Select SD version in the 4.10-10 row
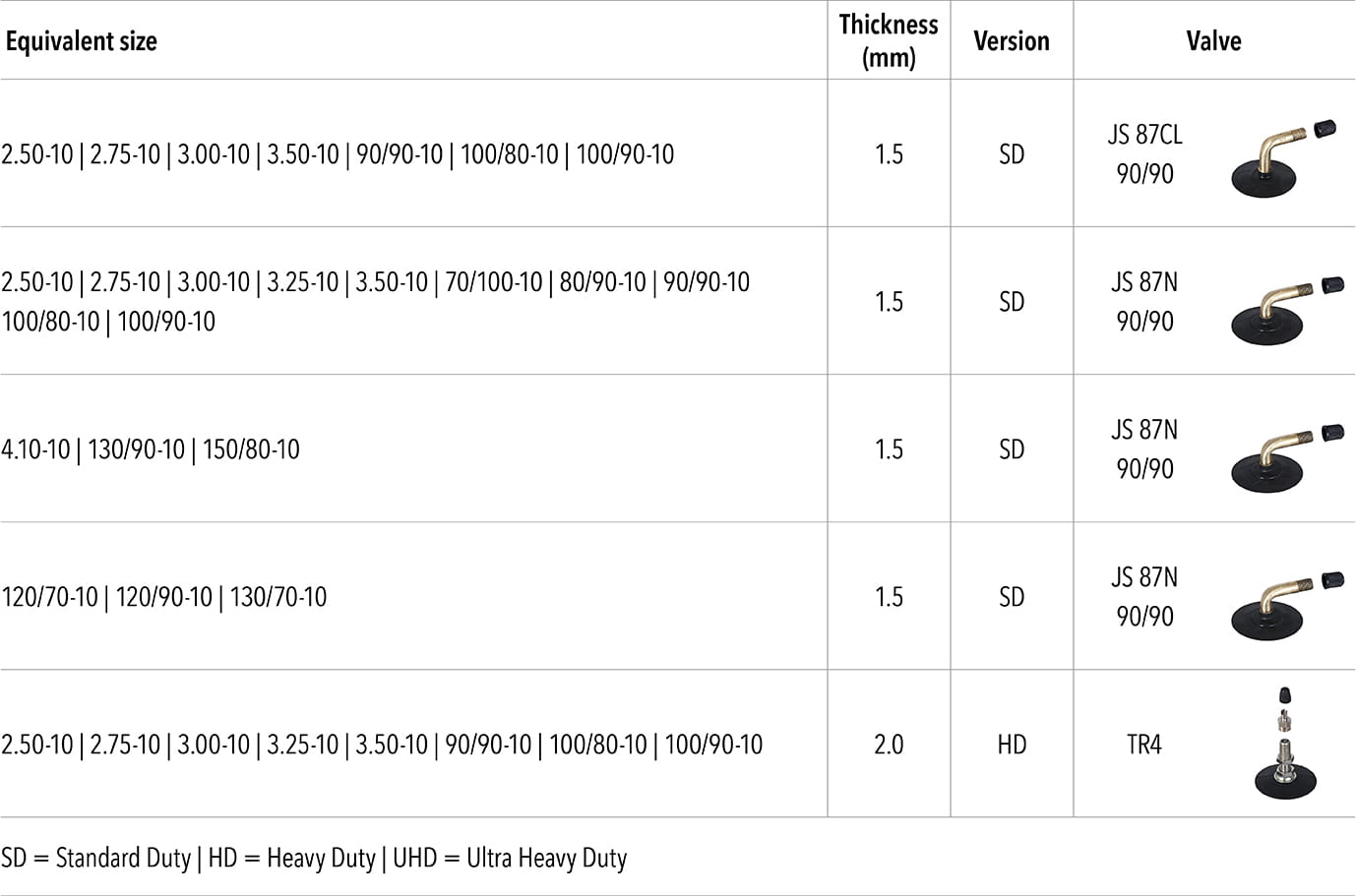The image size is (1356, 896). [x=1012, y=449]
